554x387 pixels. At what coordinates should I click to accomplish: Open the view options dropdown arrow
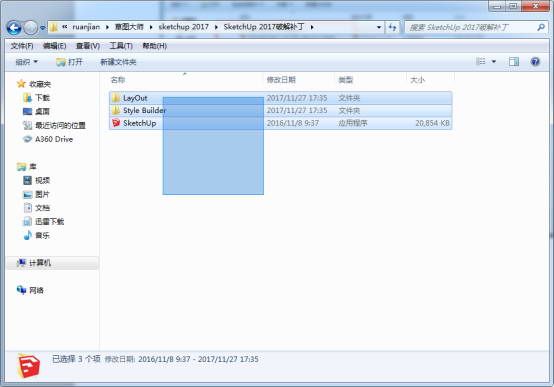[x=494, y=62]
